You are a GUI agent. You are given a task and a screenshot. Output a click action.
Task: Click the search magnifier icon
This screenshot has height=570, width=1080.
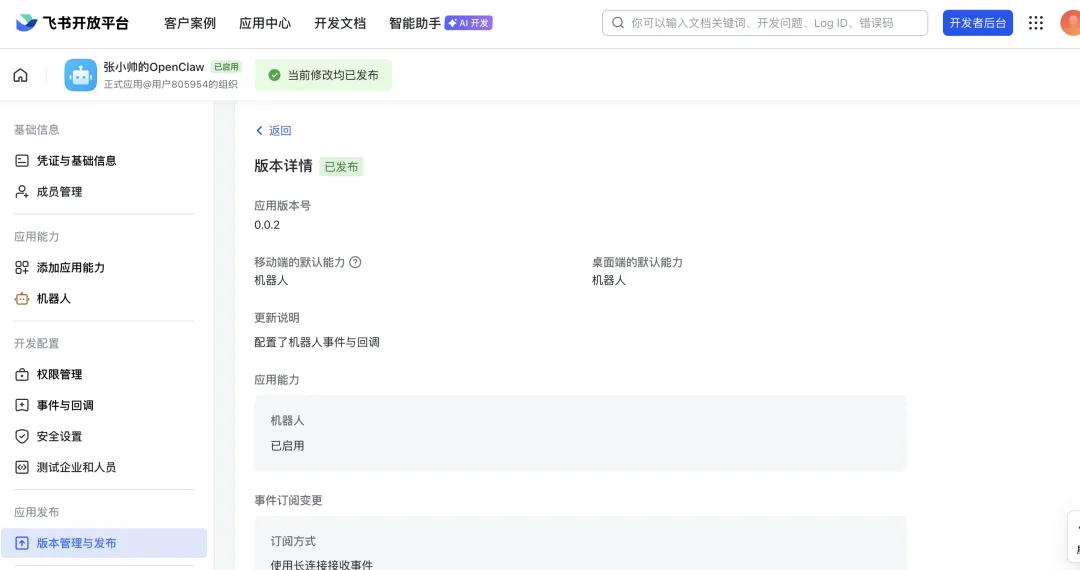[x=618, y=23]
